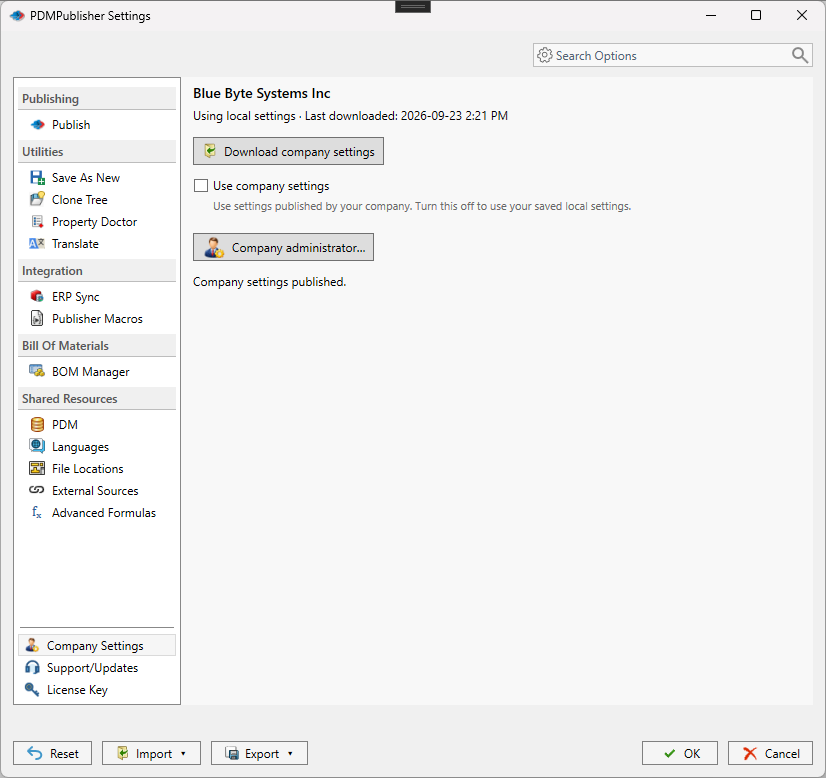Open the Advanced Formulas page
The width and height of the screenshot is (826, 778).
coord(97,513)
